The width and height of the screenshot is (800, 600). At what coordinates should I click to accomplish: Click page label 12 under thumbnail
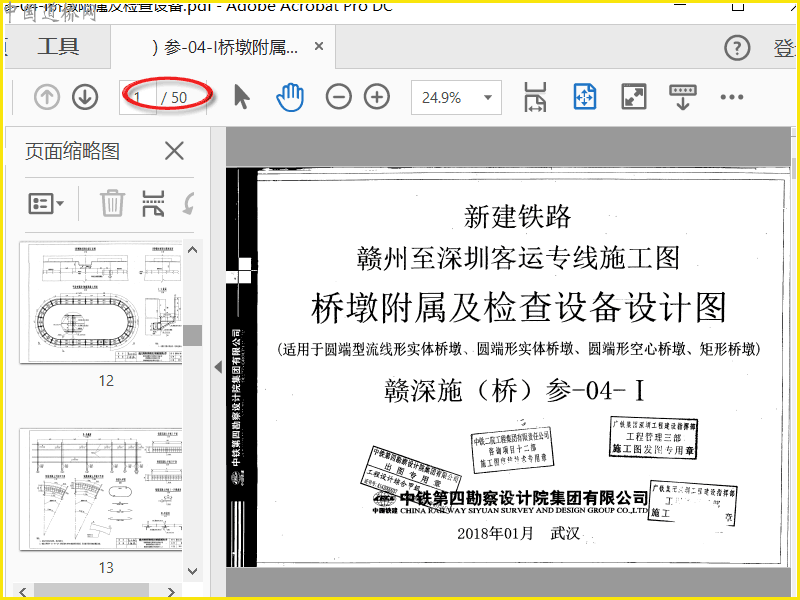point(106,381)
